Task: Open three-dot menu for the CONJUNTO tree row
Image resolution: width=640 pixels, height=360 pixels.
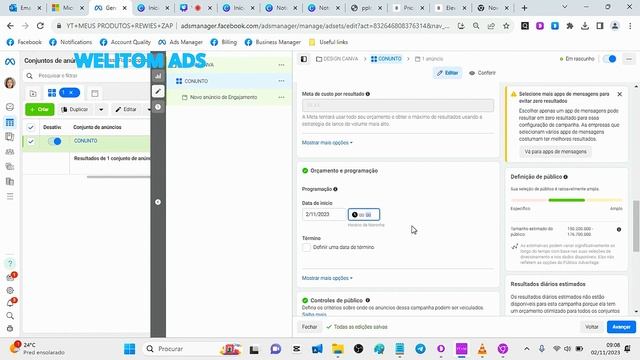Action: pyautogui.click(x=281, y=81)
